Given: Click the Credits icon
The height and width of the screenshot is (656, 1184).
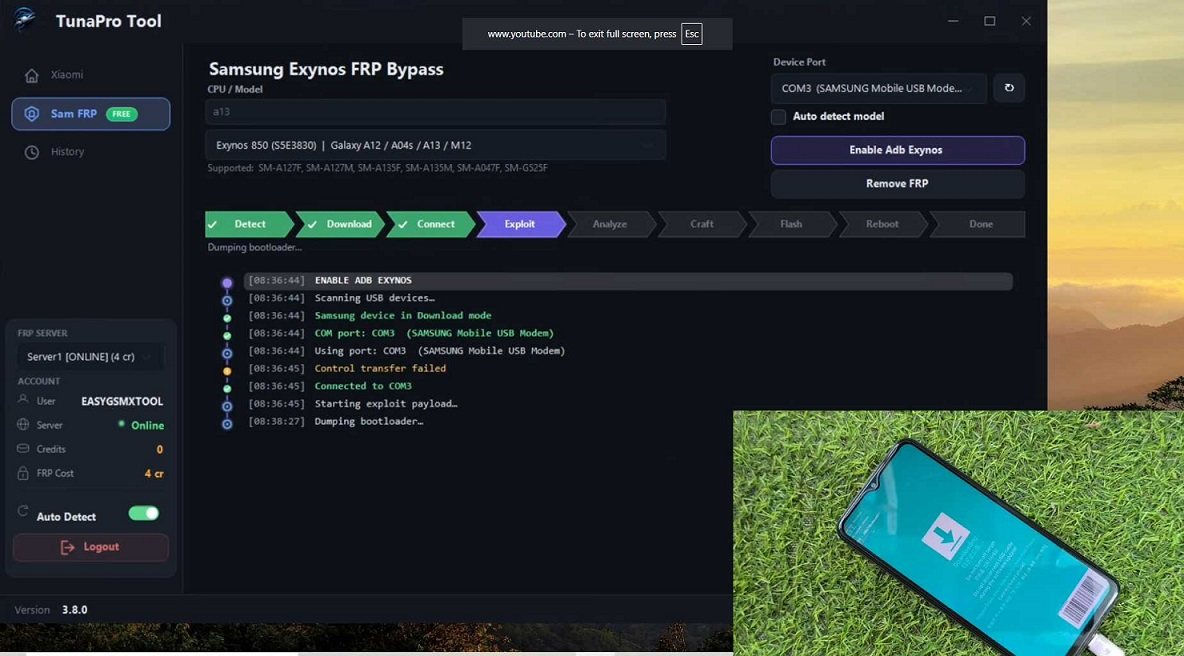Looking at the screenshot, I should (x=23, y=448).
